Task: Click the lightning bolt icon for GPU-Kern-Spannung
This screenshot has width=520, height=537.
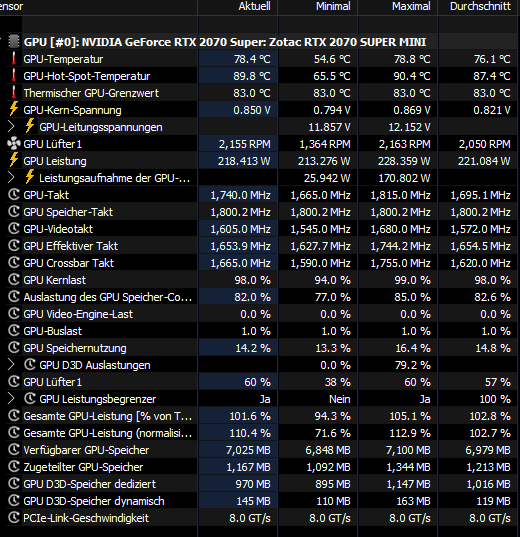Action: point(14,110)
